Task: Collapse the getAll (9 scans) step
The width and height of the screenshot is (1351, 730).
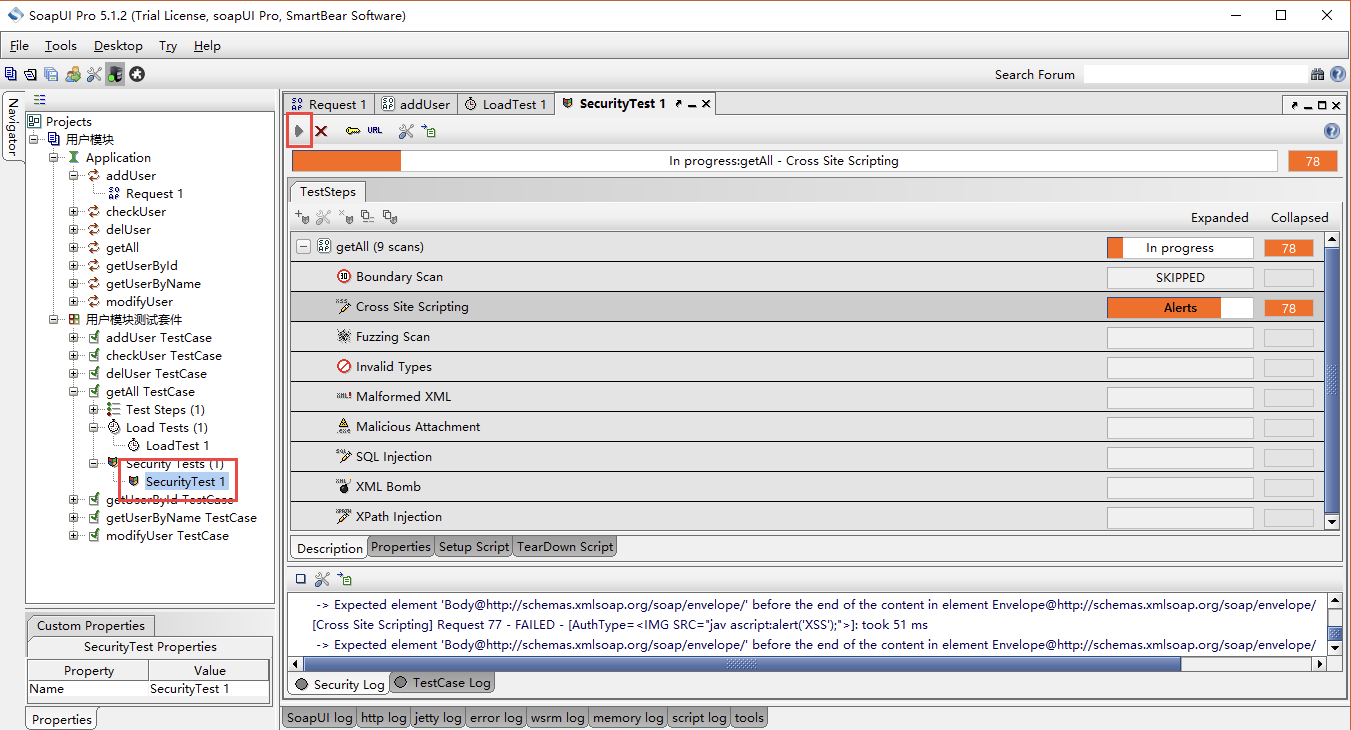Action: click(x=303, y=247)
